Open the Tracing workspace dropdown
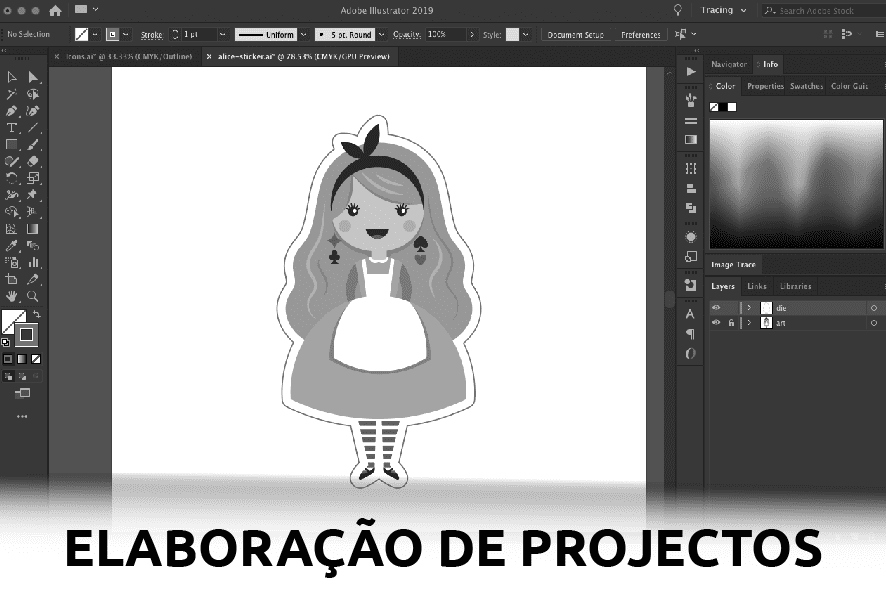Screen dimensions: 886x590 click(722, 10)
